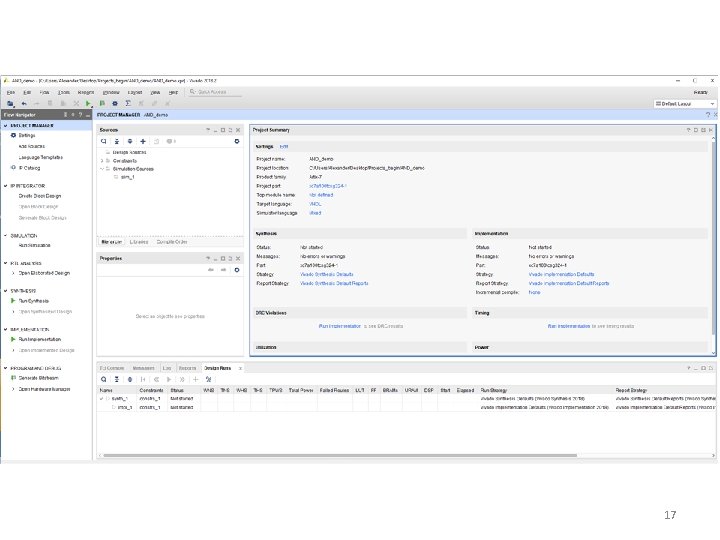Image resolution: width=720 pixels, height=540 pixels.
Task: Click Expand All icon in Sources panel
Action: pyautogui.click(x=130, y=141)
